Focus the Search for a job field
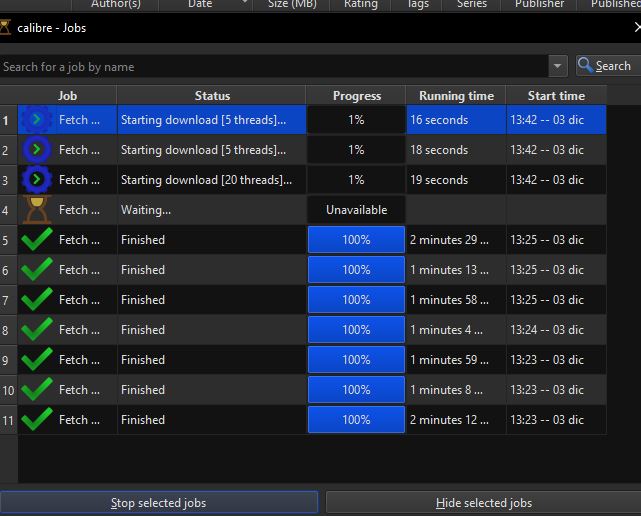641x516 pixels. 274,66
